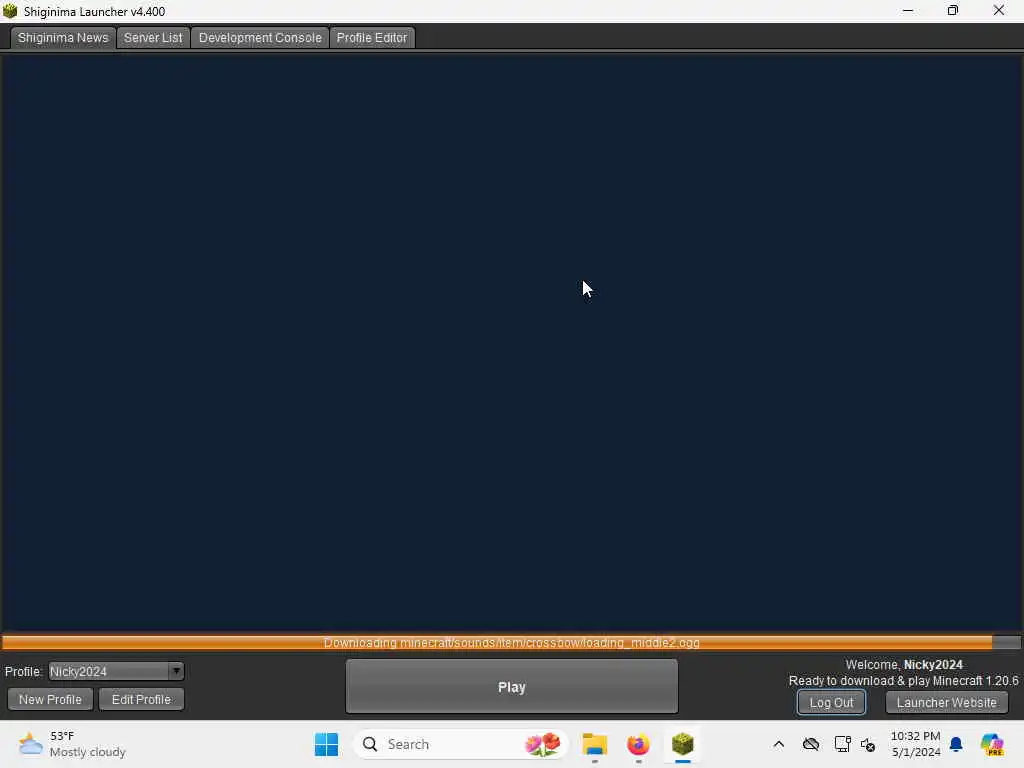Viewport: 1024px width, 768px height.
Task: Open File Explorer from the taskbar
Action: click(x=595, y=744)
